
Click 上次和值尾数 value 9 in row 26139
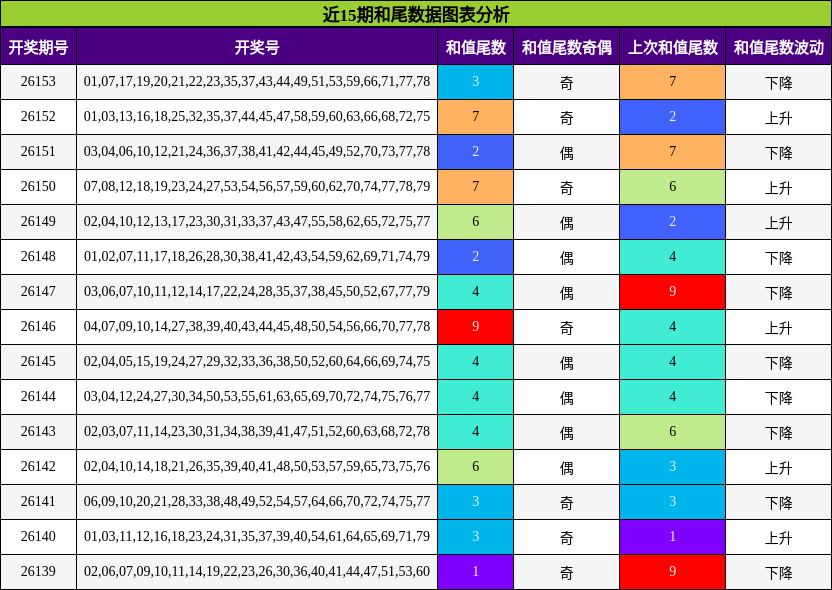tap(672, 572)
